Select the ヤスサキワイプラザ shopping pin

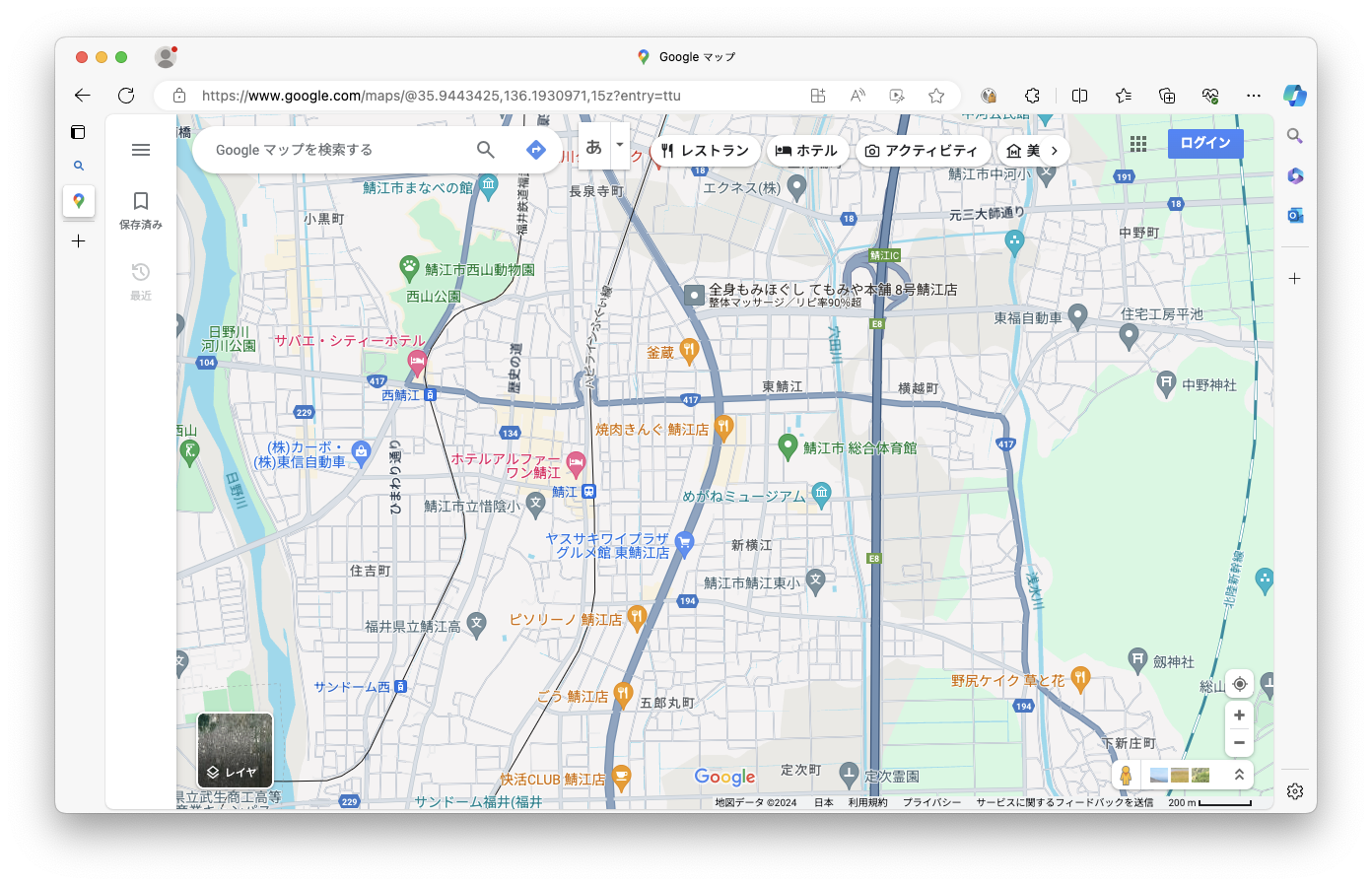click(685, 542)
